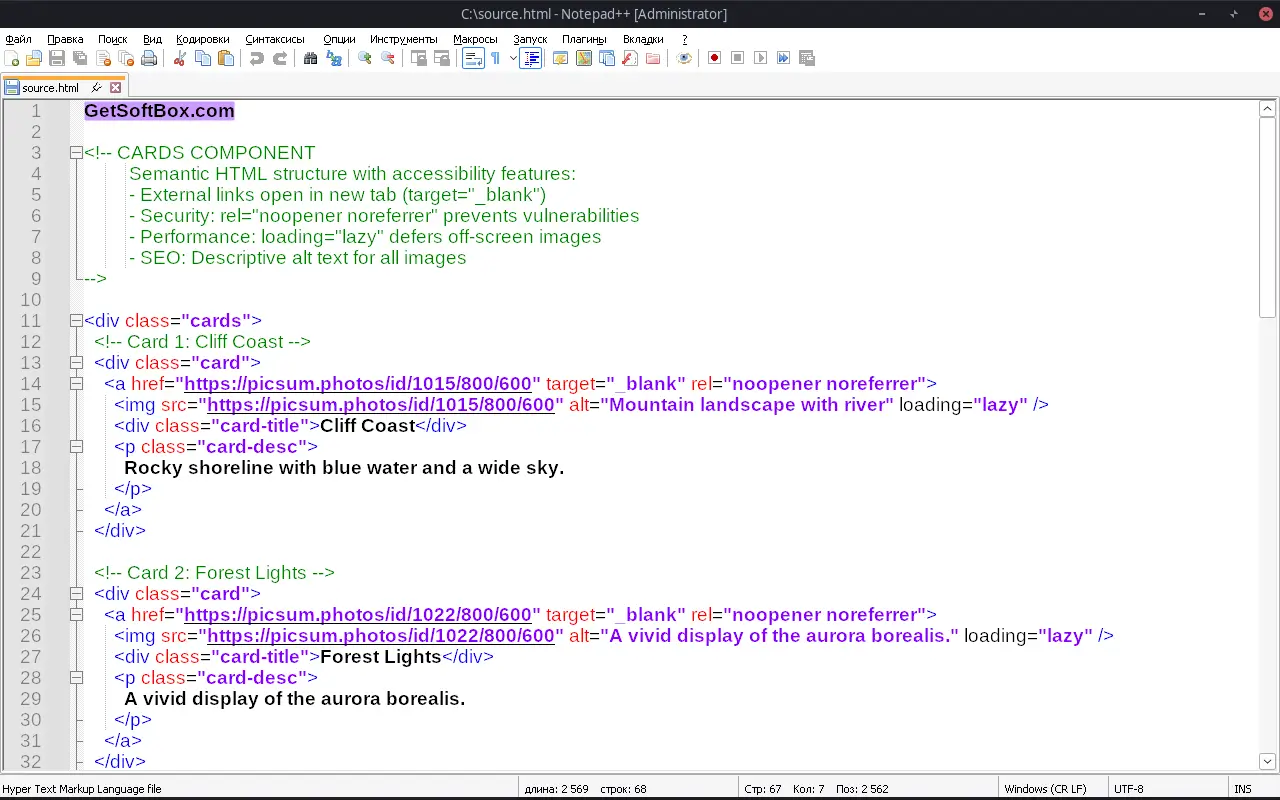The height and width of the screenshot is (800, 1280).
Task: Click the Monitoring eye icon
Action: 684,58
